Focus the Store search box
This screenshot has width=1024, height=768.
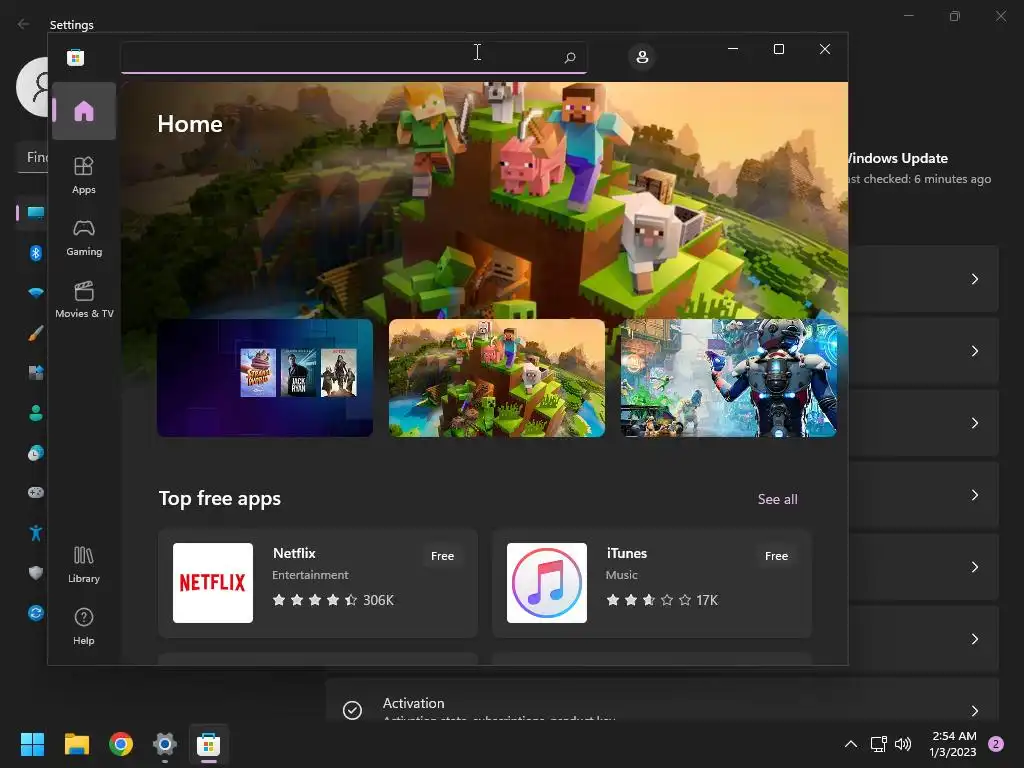(x=353, y=57)
